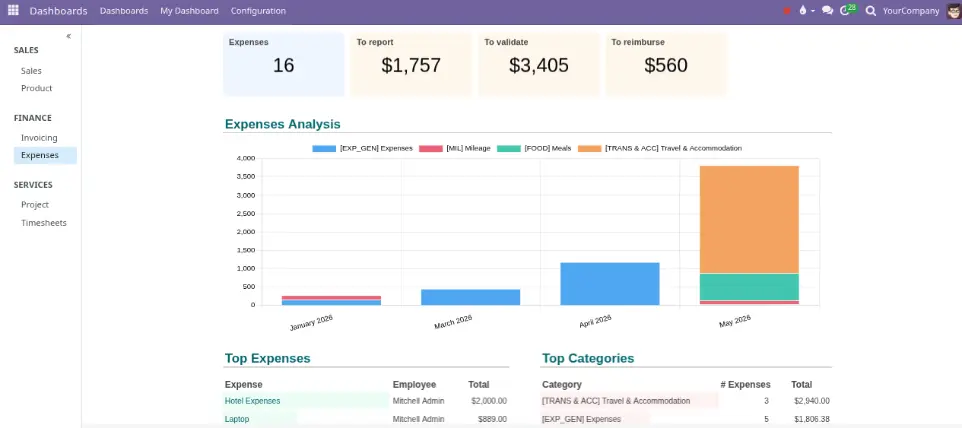This screenshot has height=428, width=962.
Task: Click the EXP_GEN Expenses category row label
Action: (x=582, y=419)
